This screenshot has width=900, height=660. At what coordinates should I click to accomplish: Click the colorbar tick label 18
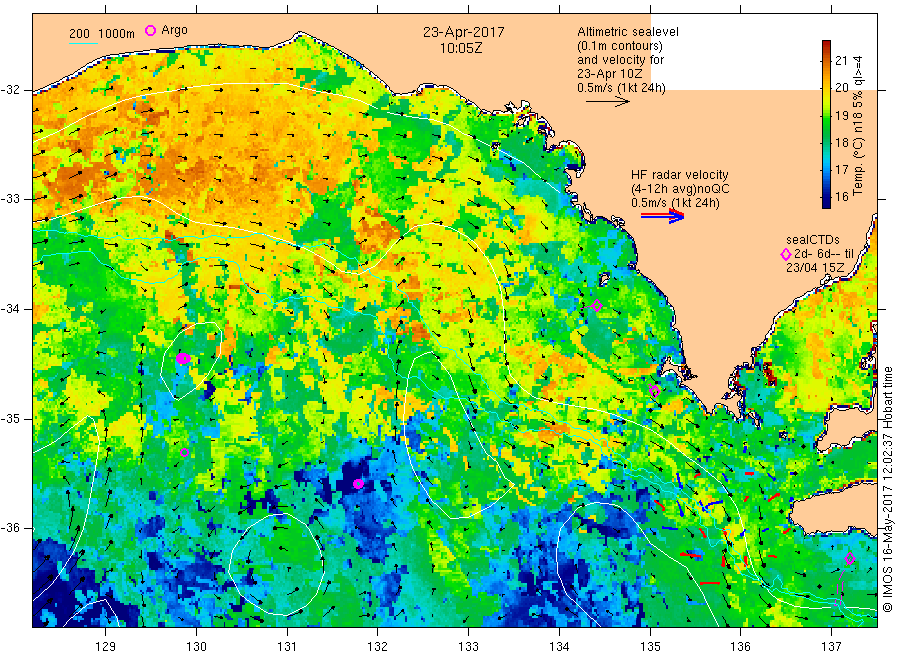841,142
